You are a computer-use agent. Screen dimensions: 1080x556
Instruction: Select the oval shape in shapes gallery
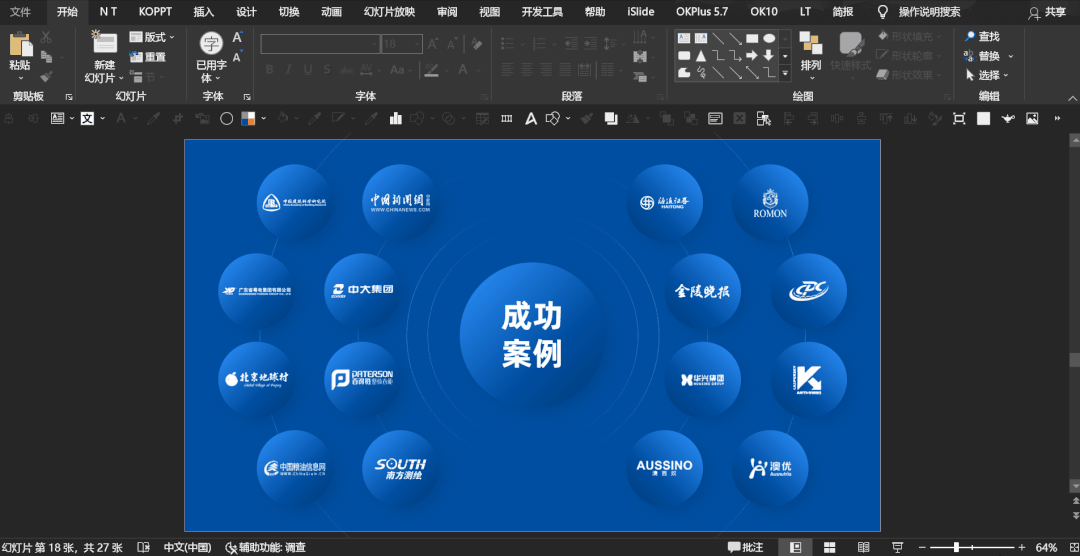769,39
